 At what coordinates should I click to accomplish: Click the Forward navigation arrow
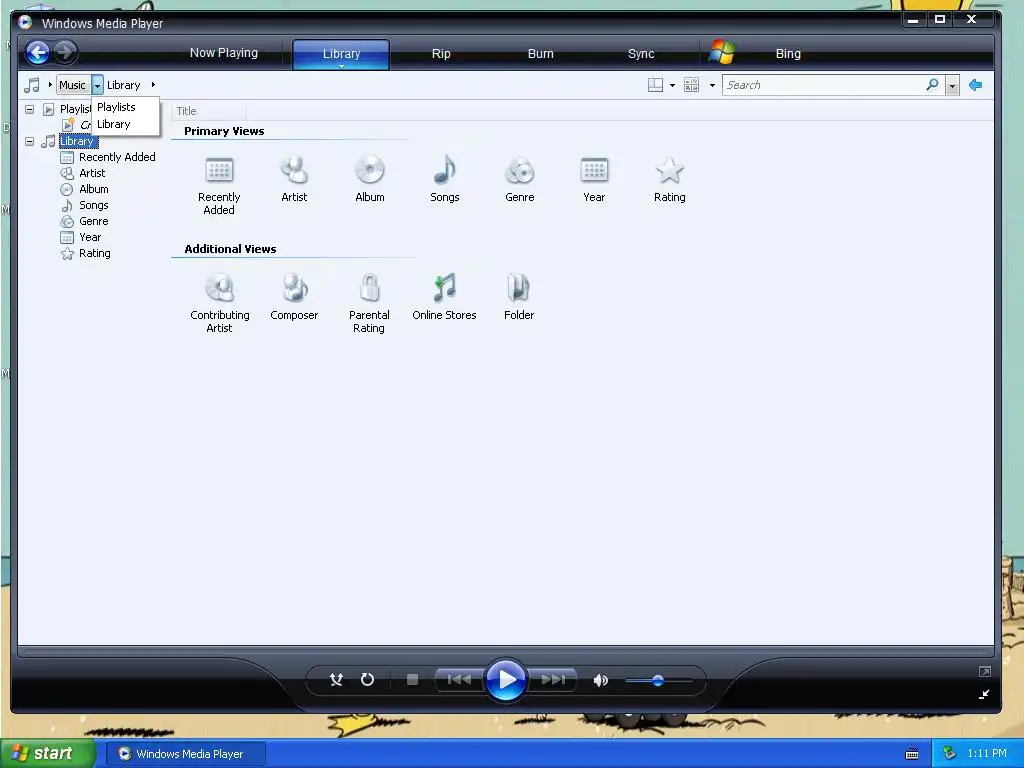[65, 52]
